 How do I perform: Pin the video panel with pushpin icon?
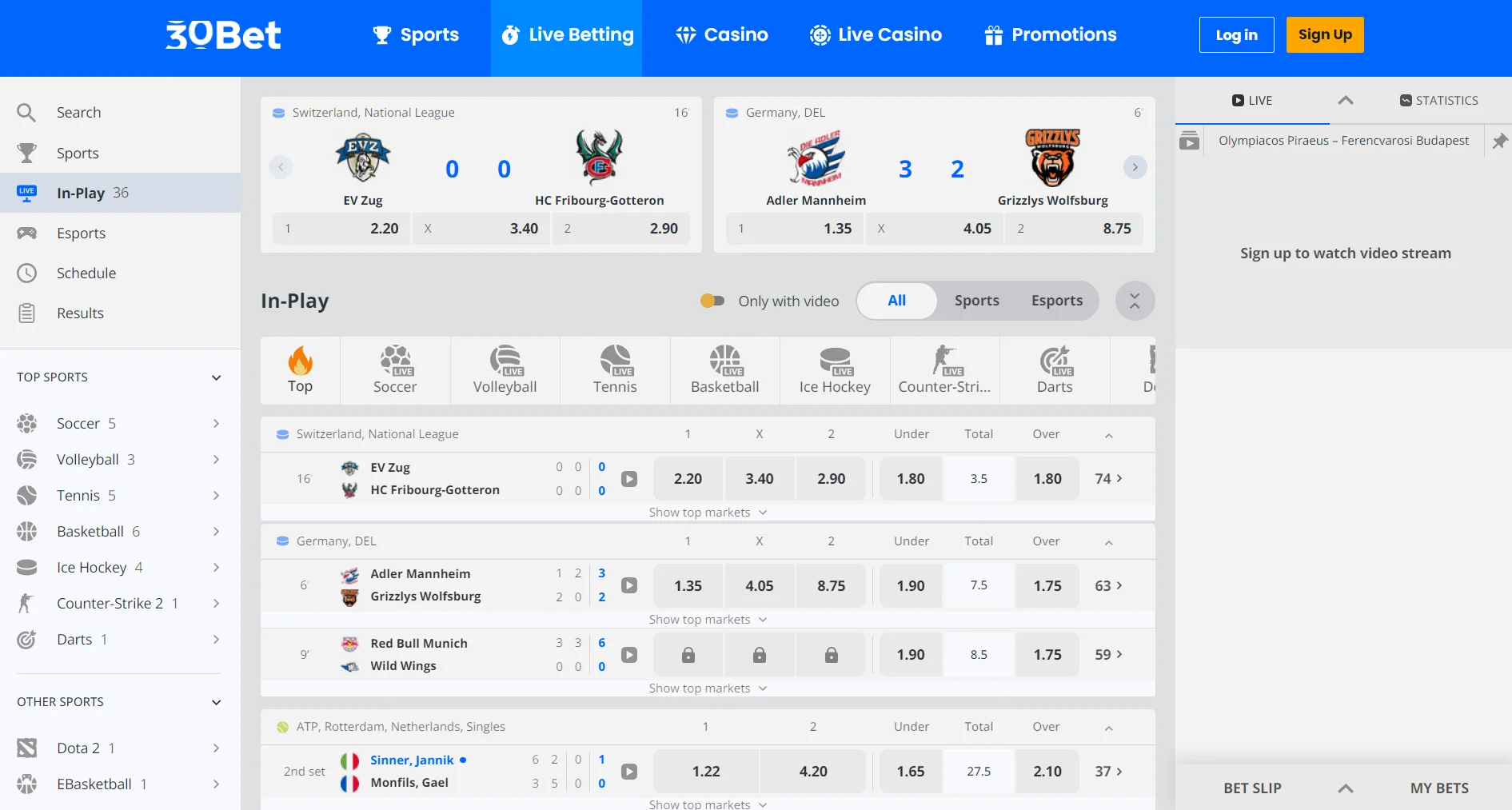pyautogui.click(x=1500, y=141)
